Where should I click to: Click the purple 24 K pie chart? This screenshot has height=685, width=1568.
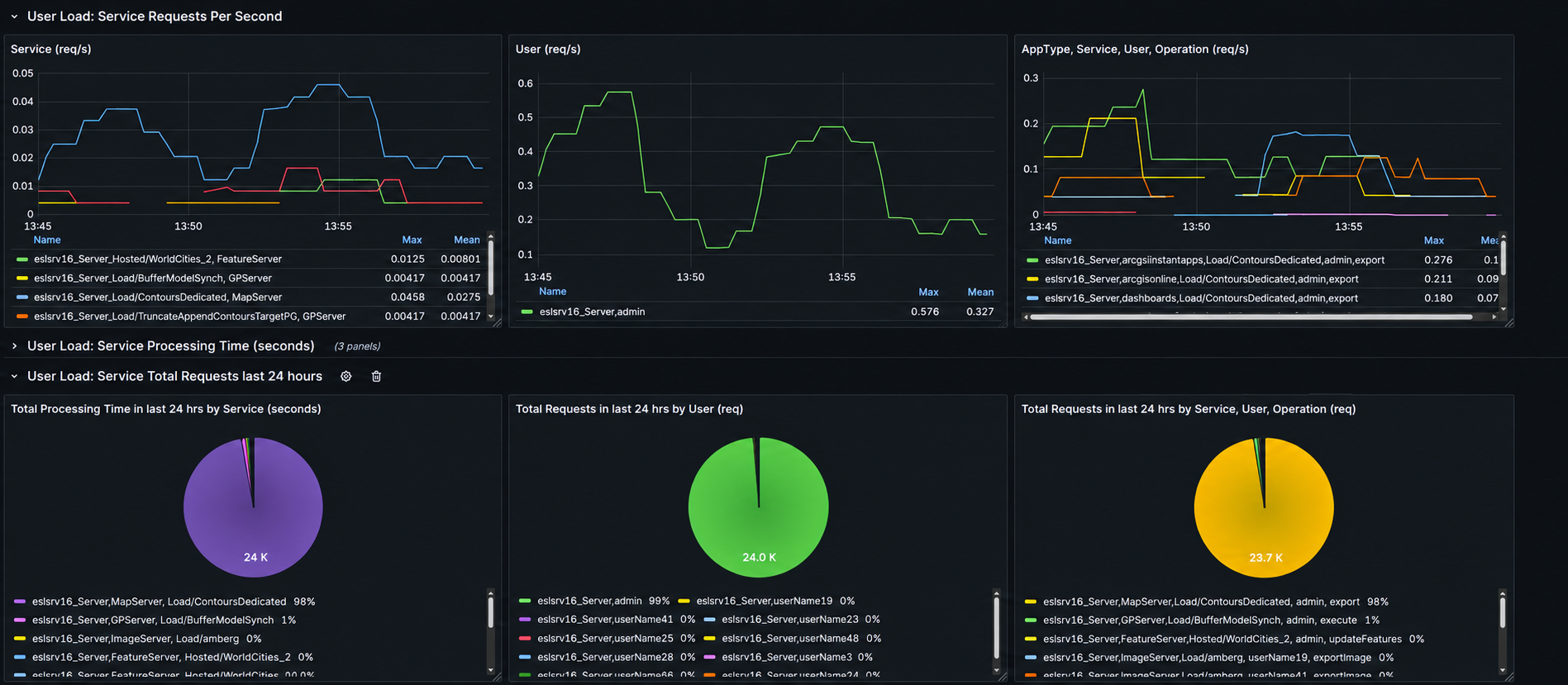(253, 507)
